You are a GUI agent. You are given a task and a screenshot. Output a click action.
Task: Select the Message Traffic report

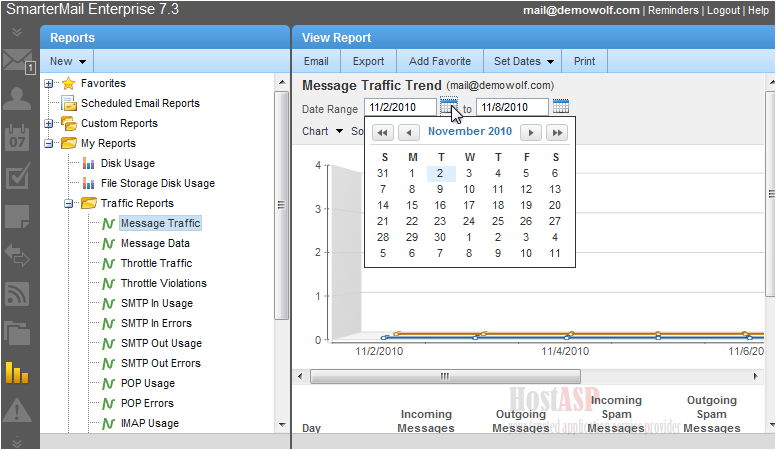click(x=160, y=223)
